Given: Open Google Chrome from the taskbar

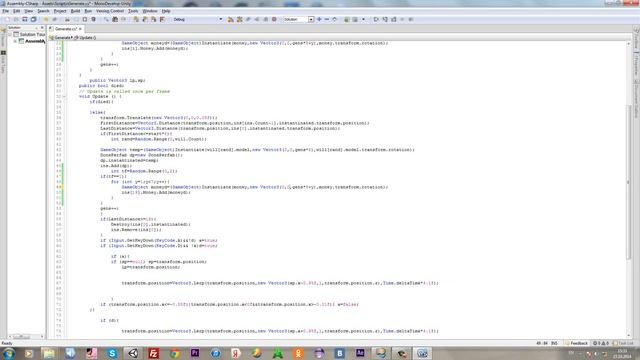Looking at the screenshot, I should (x=174, y=353).
